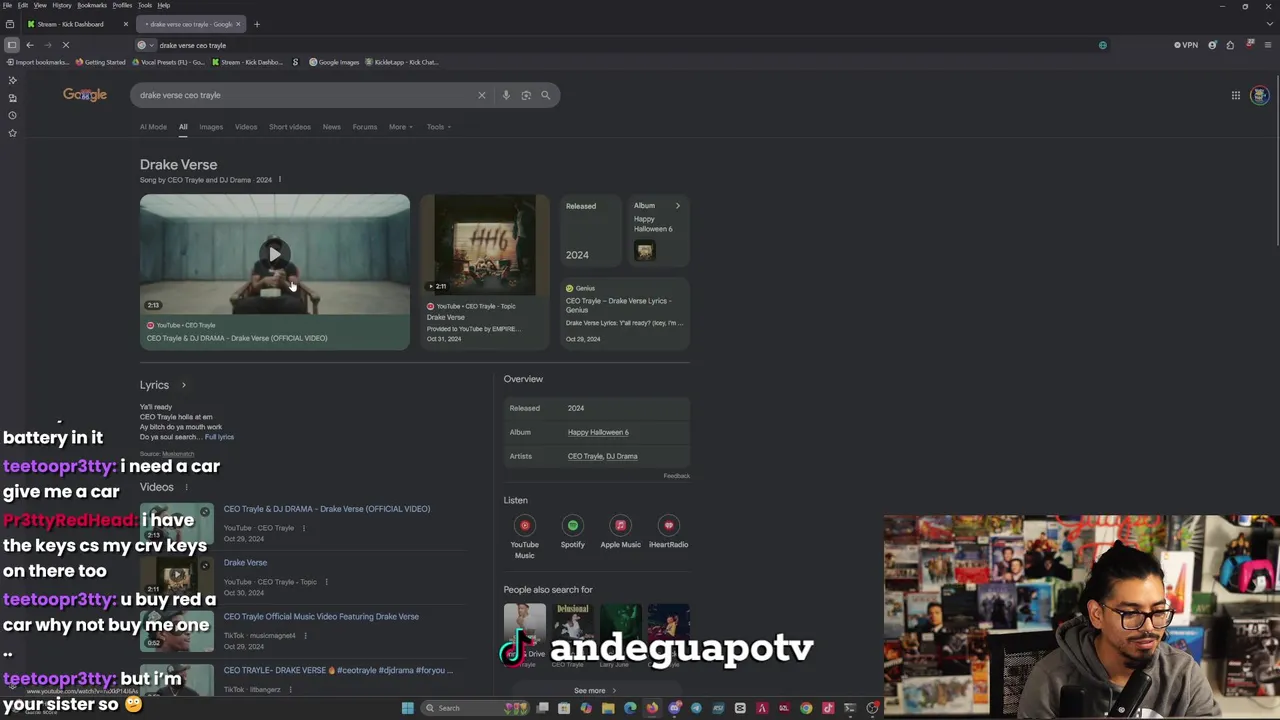Image resolution: width=1280 pixels, height=720 pixels.
Task: Open File Explorer in the taskbar
Action: pos(608,708)
